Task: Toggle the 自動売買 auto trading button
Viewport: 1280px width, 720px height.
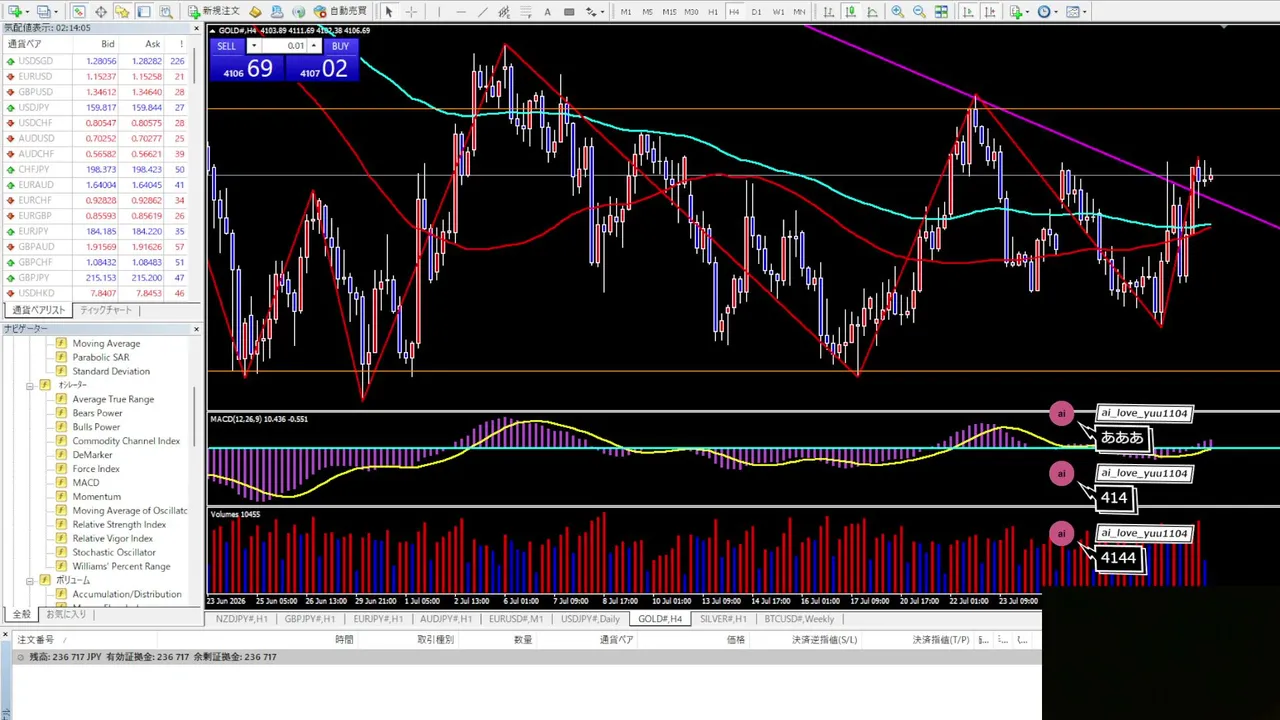Action: click(x=341, y=12)
